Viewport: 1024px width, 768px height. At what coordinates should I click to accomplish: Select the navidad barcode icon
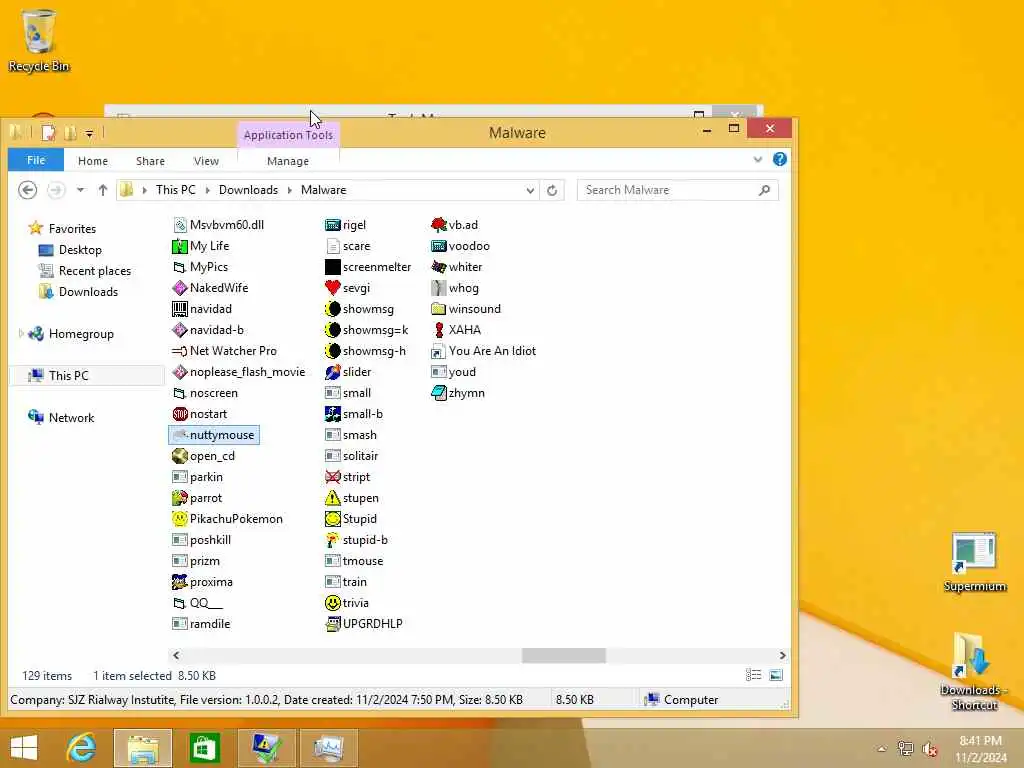180,309
